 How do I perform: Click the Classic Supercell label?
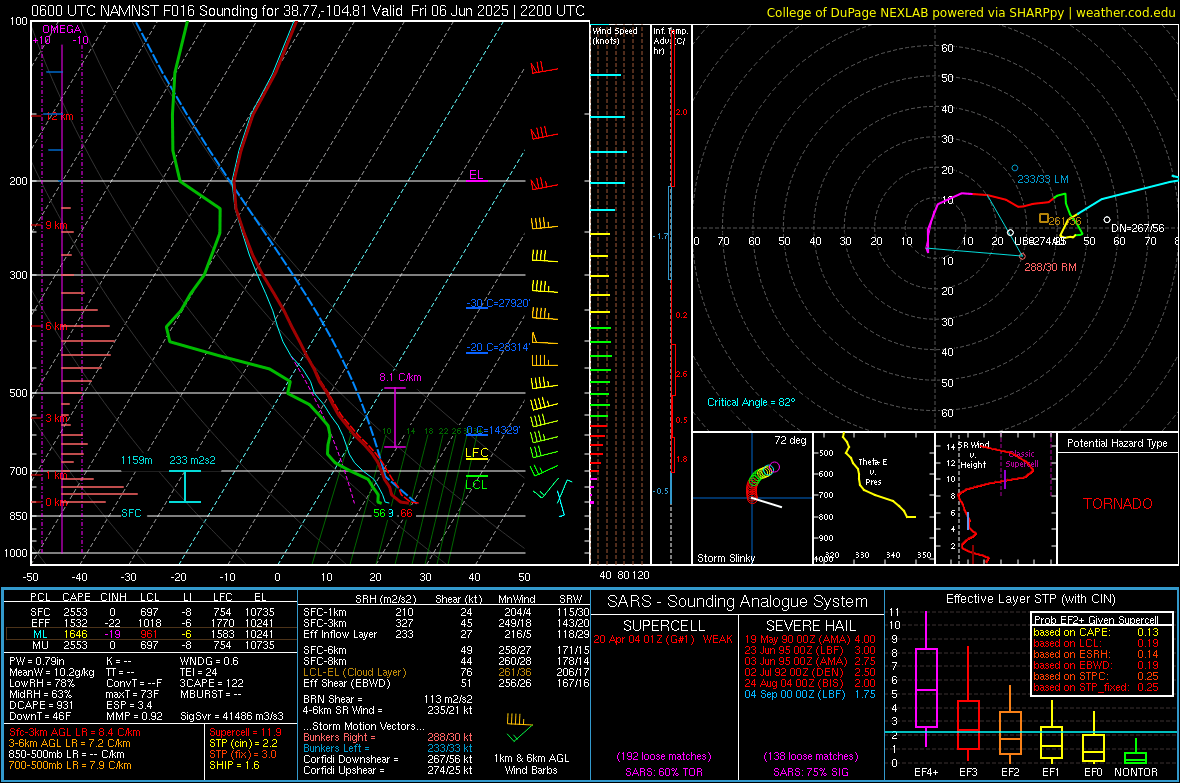point(1022,459)
